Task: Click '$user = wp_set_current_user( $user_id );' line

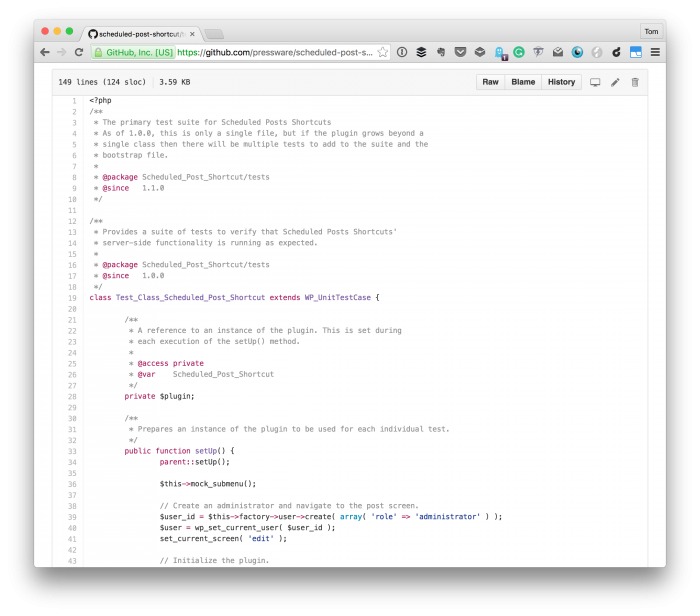Action: pos(247,528)
